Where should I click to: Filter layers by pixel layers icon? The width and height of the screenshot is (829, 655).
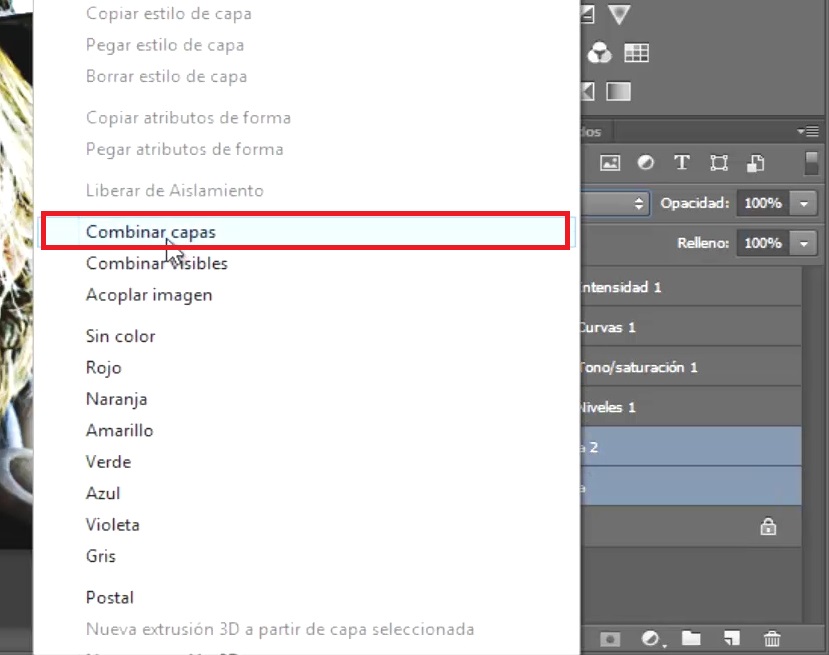pos(610,163)
